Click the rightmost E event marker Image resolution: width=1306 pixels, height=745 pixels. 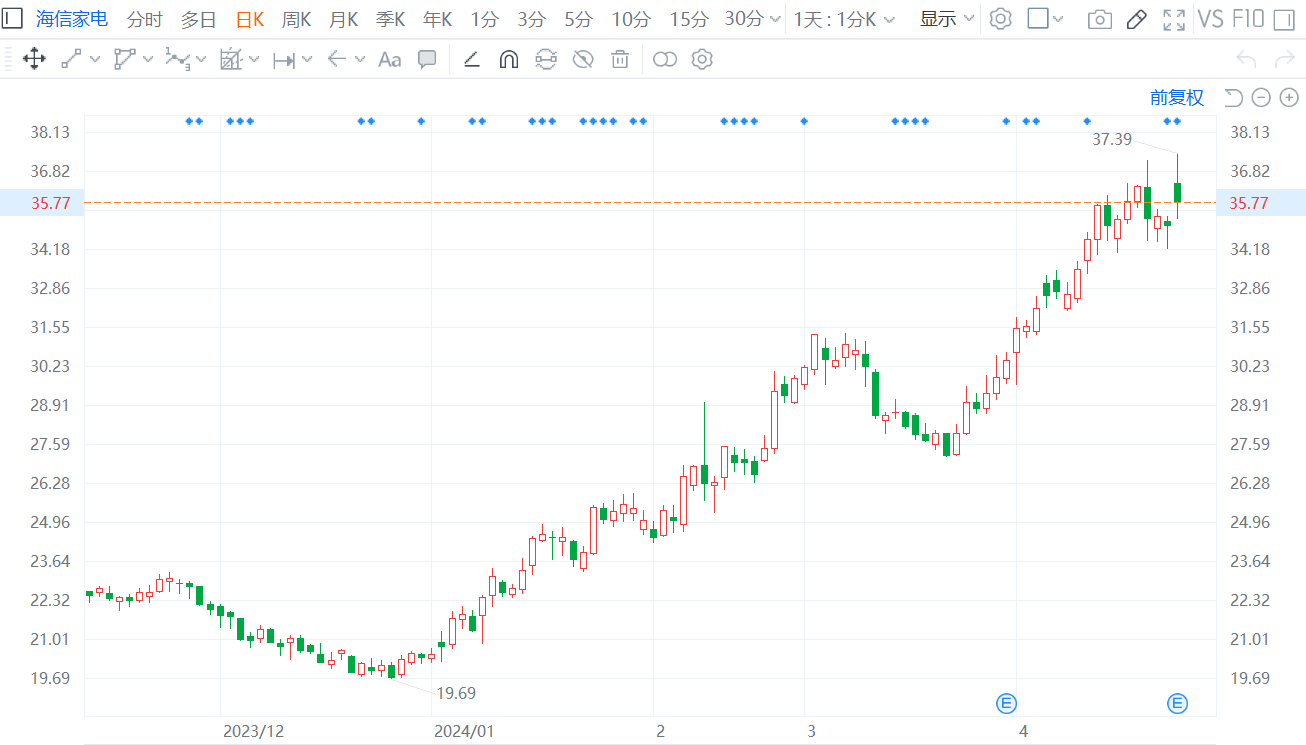point(1178,704)
